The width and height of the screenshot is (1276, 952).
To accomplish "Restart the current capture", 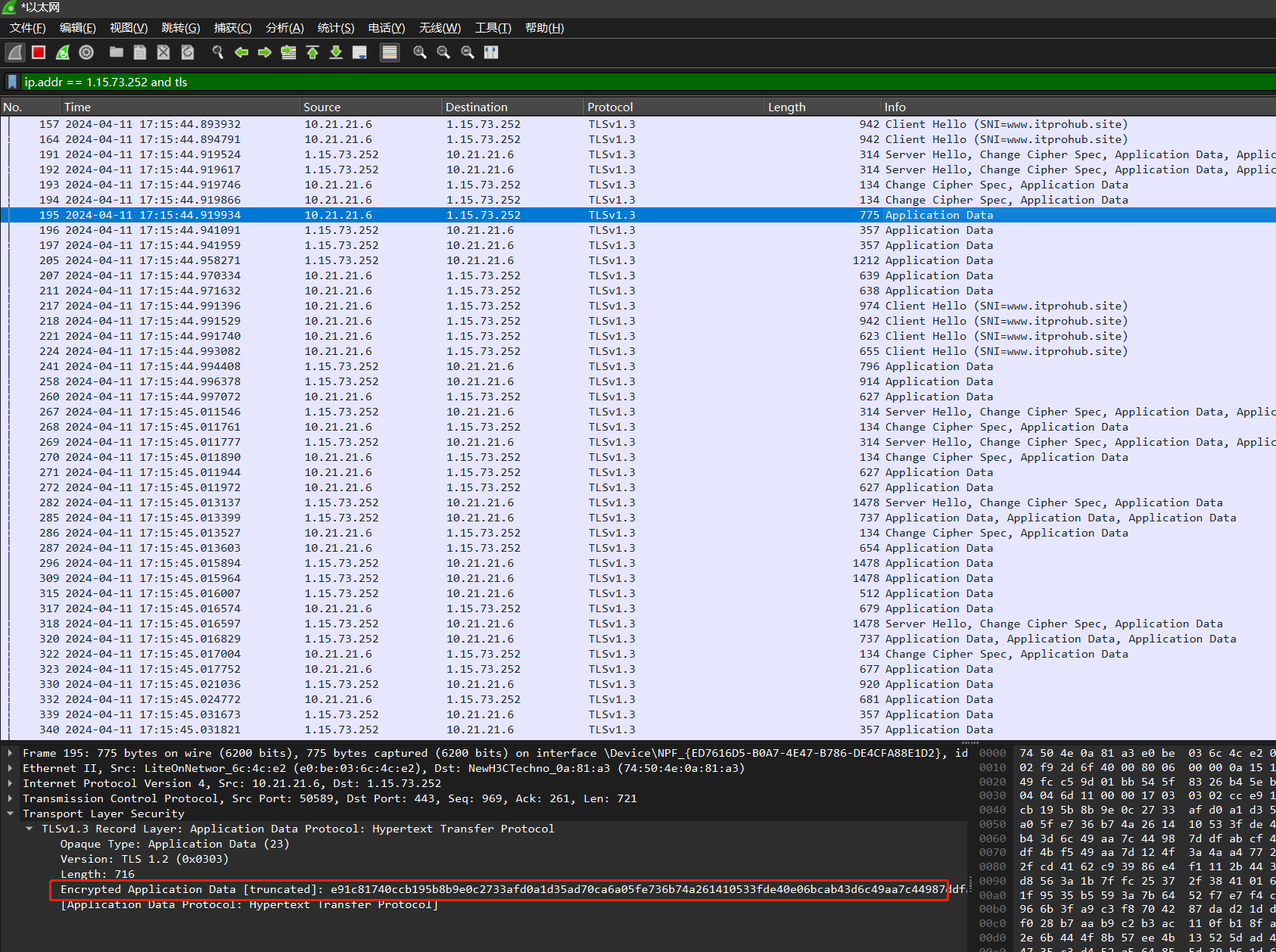I will click(63, 52).
